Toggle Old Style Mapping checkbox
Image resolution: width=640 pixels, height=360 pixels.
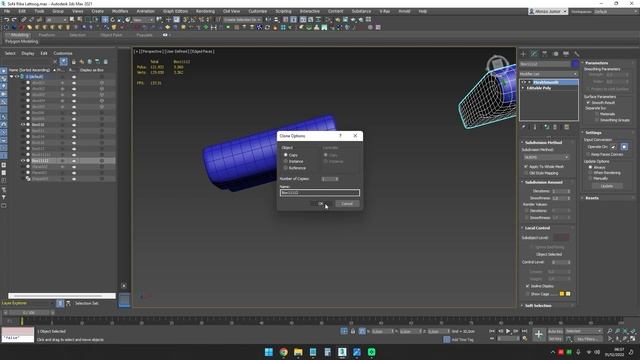(526, 173)
